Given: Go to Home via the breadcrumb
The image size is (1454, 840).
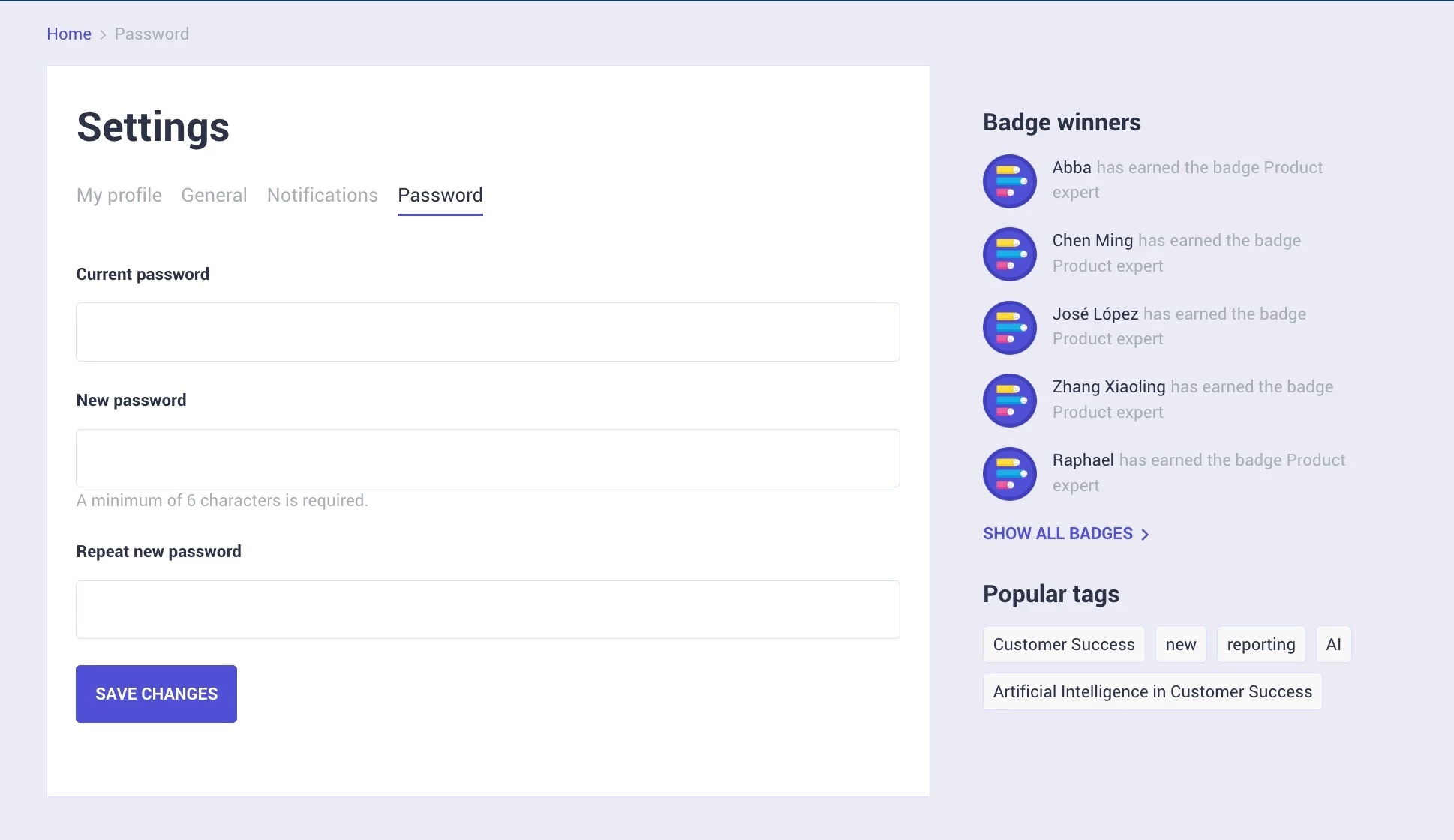Looking at the screenshot, I should [x=69, y=34].
